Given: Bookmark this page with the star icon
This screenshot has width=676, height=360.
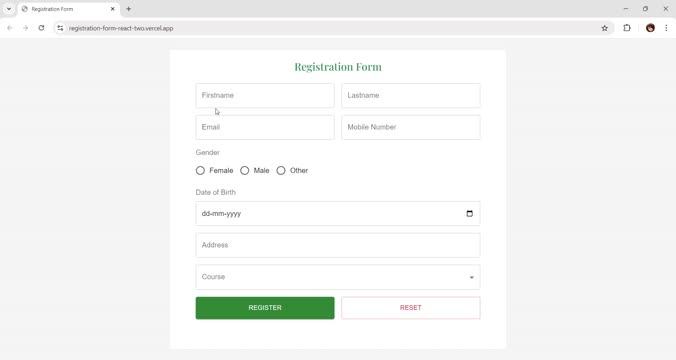Looking at the screenshot, I should tap(604, 28).
